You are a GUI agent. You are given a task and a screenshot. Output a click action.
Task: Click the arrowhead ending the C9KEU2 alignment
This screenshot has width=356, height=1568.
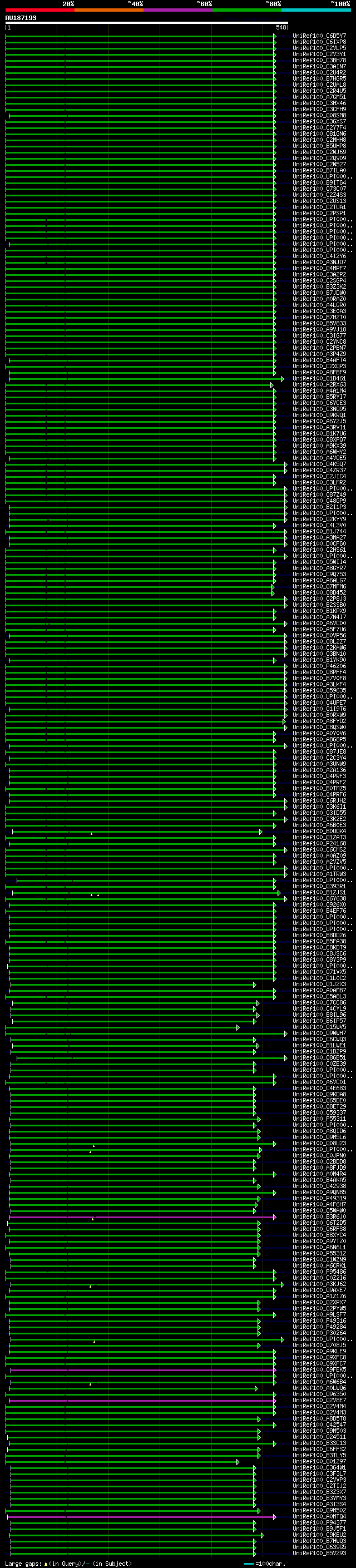click(x=263, y=1535)
